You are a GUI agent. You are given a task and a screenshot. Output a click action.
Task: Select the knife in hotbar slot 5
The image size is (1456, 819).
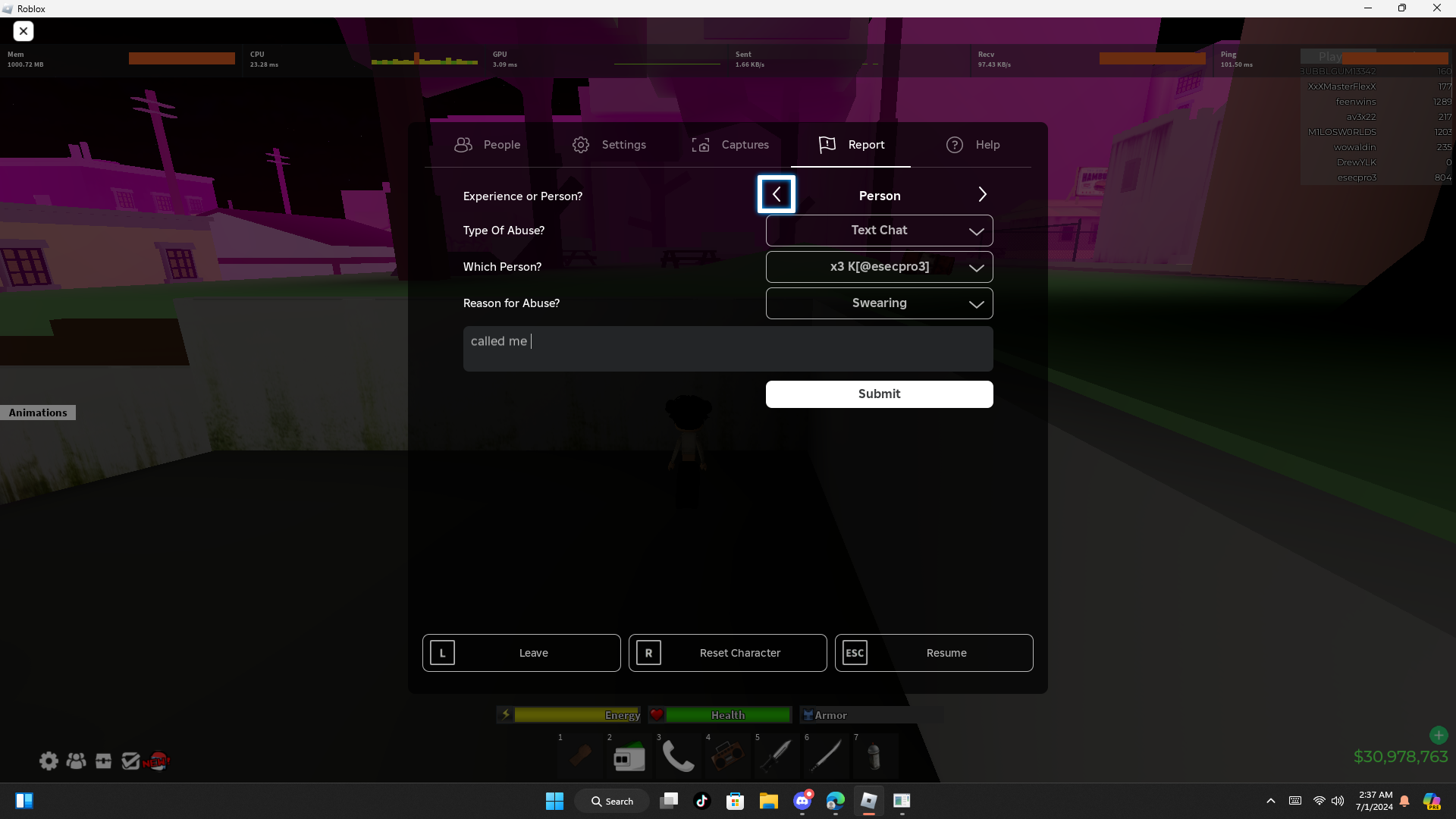(x=777, y=756)
